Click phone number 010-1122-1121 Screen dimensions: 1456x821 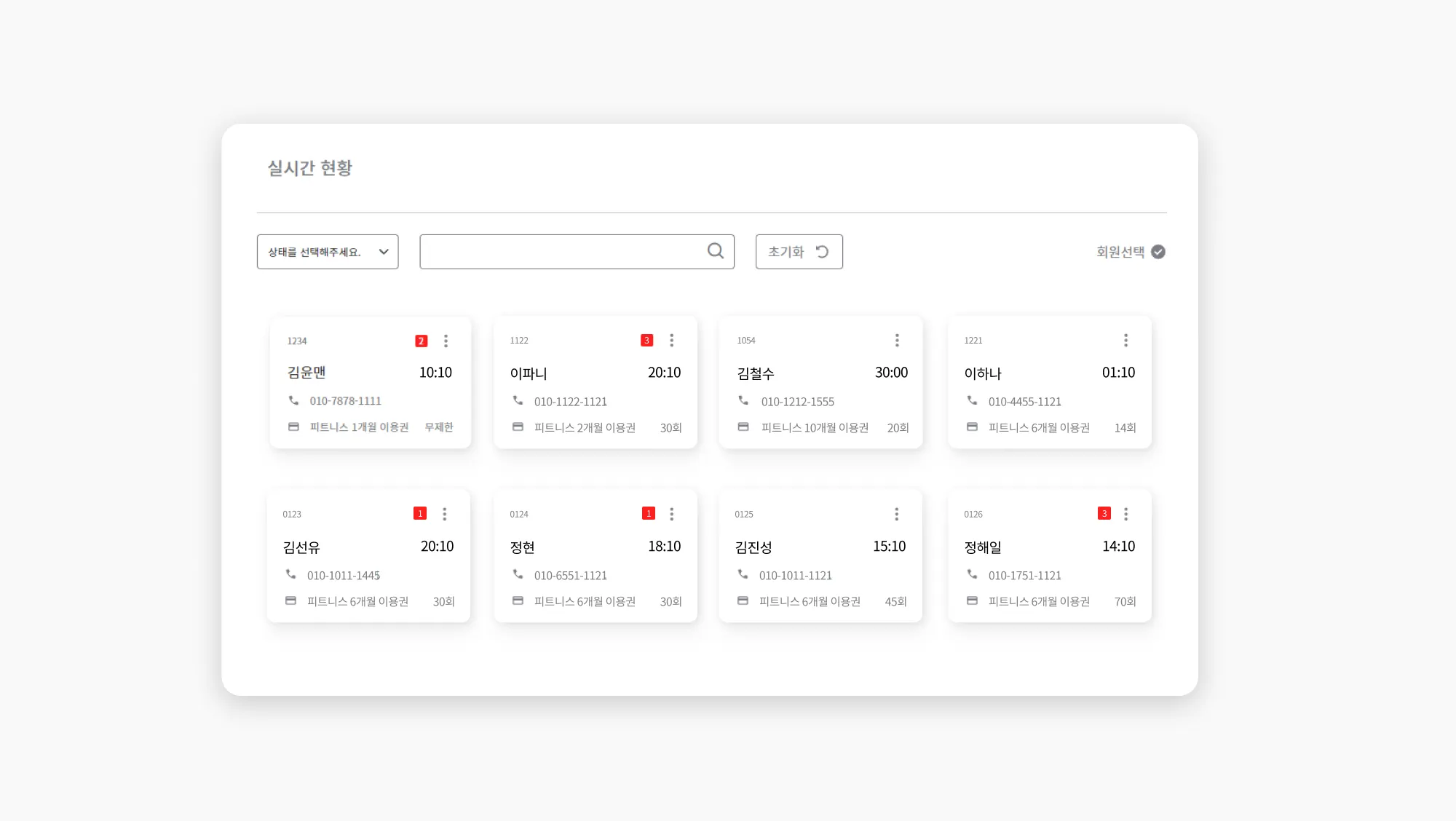pyautogui.click(x=570, y=402)
